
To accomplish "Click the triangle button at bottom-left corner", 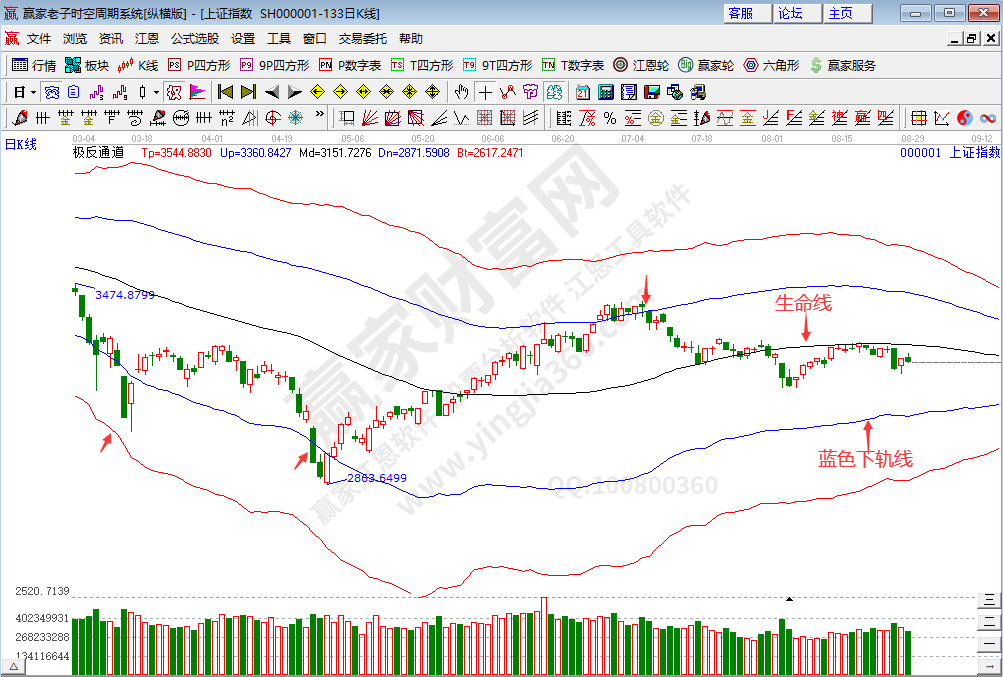I will (x=14, y=665).
